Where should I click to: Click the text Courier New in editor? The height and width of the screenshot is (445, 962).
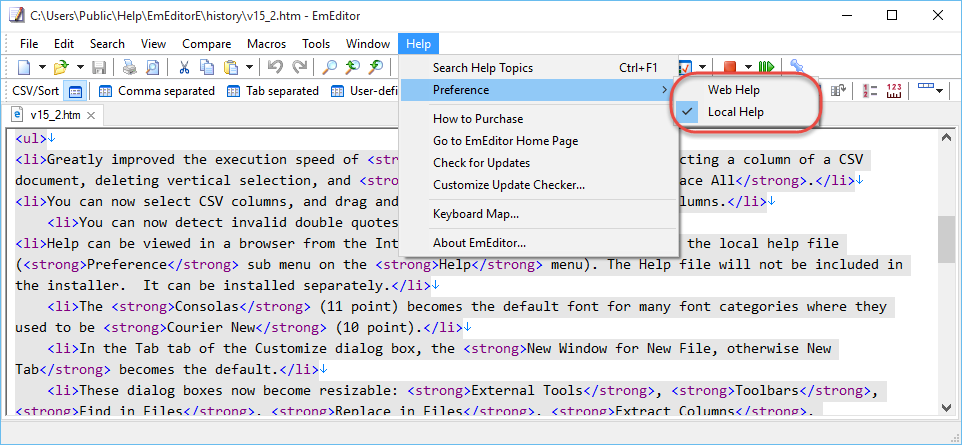[x=211, y=327]
